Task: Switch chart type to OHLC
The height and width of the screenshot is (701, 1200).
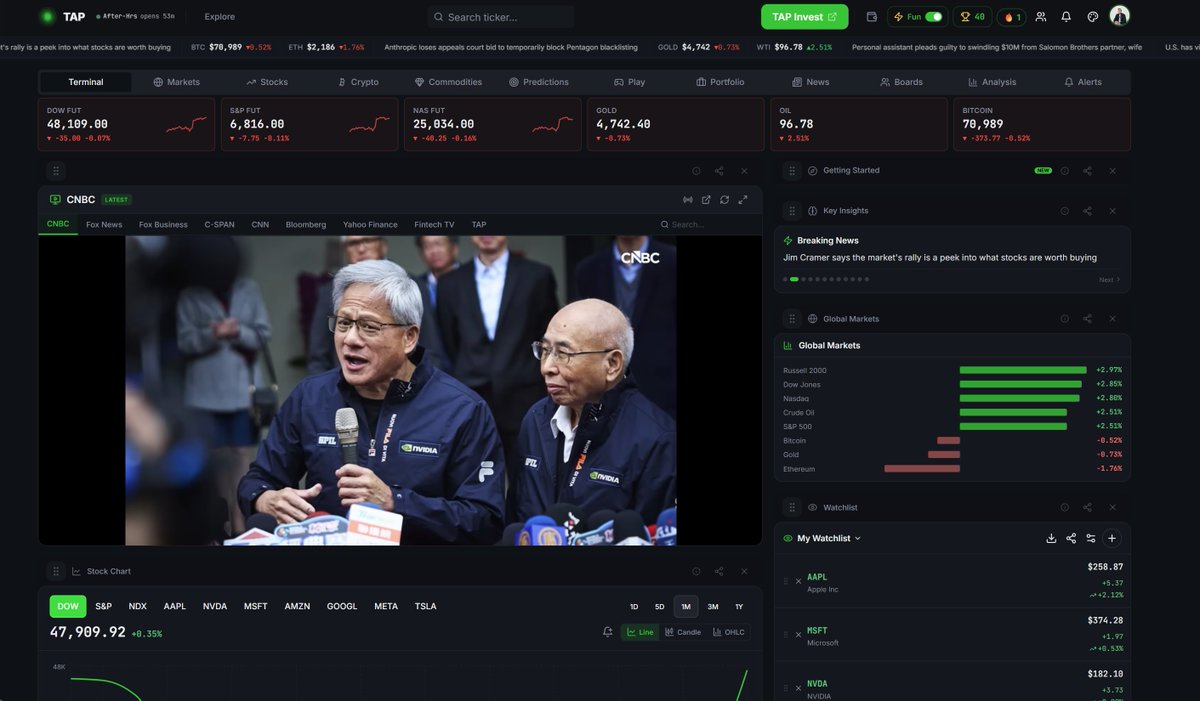Action: 728,632
